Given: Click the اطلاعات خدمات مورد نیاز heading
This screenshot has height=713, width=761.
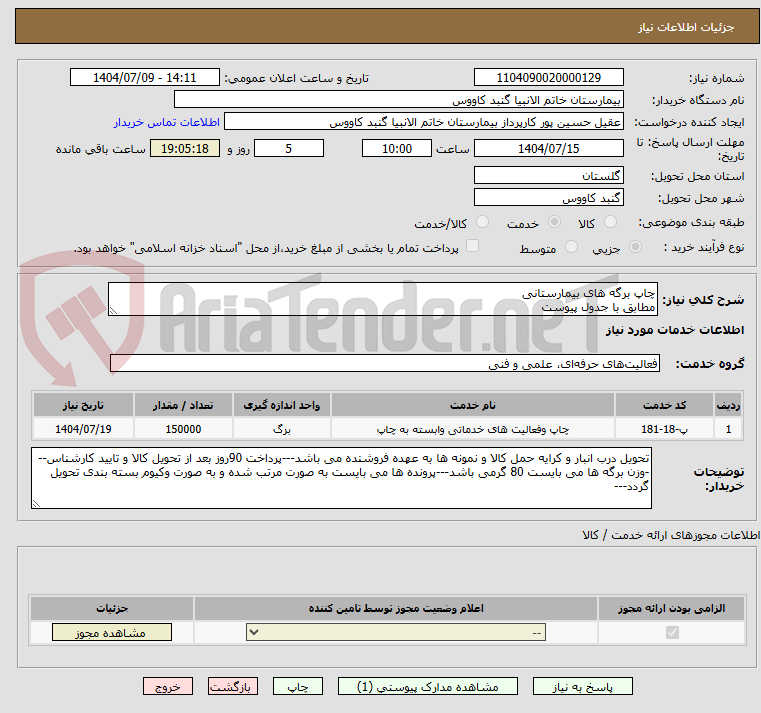Looking at the screenshot, I should (x=675, y=330).
